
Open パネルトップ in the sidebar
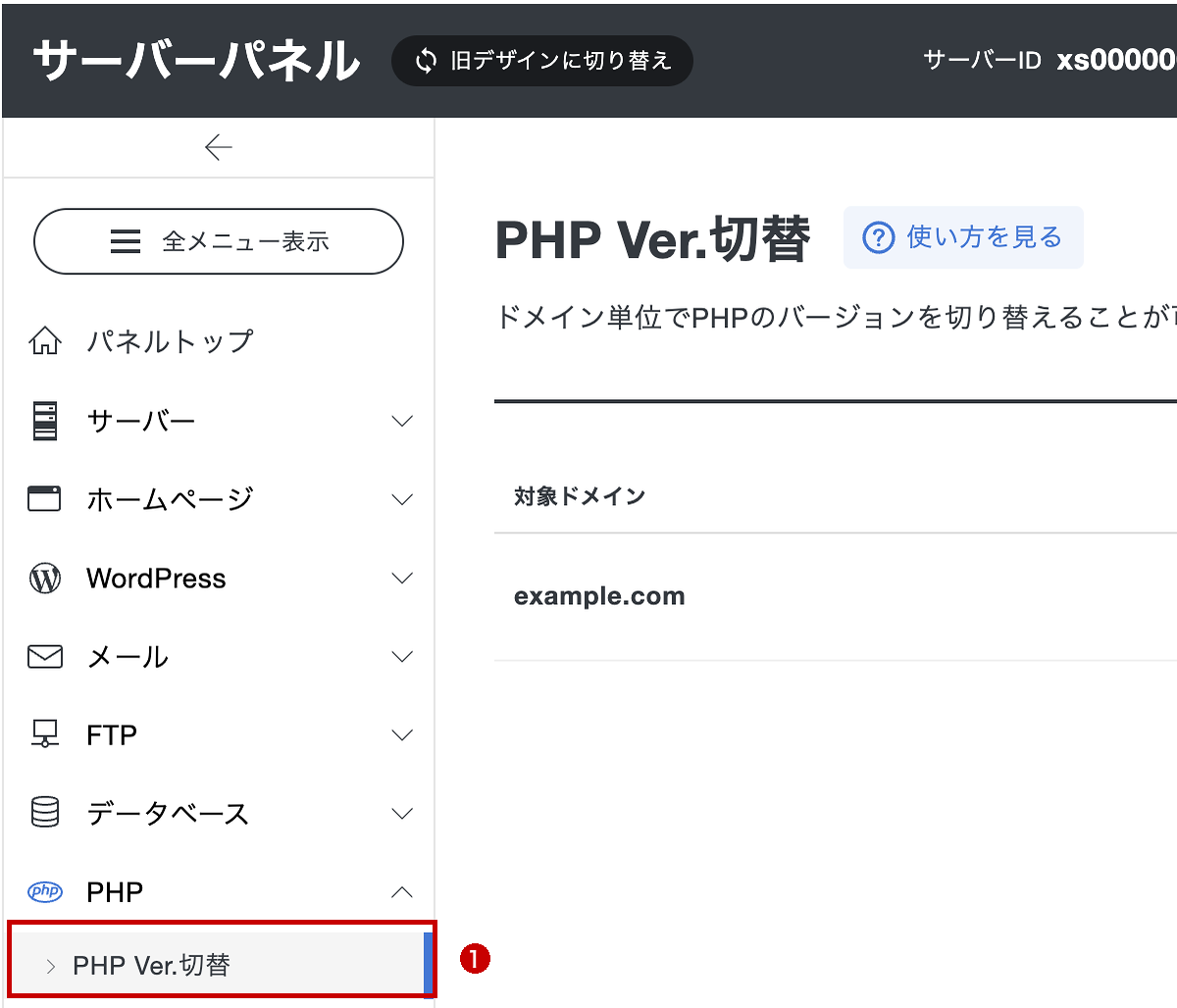(170, 341)
